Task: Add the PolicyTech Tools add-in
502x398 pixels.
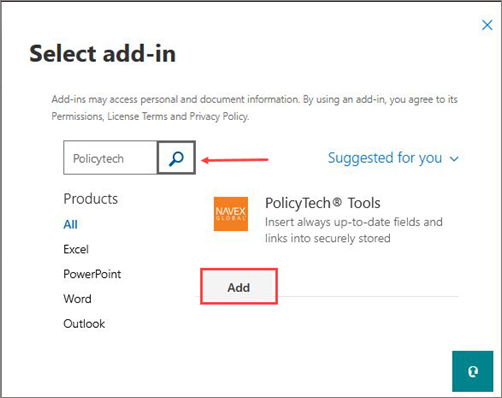Action: (x=239, y=287)
